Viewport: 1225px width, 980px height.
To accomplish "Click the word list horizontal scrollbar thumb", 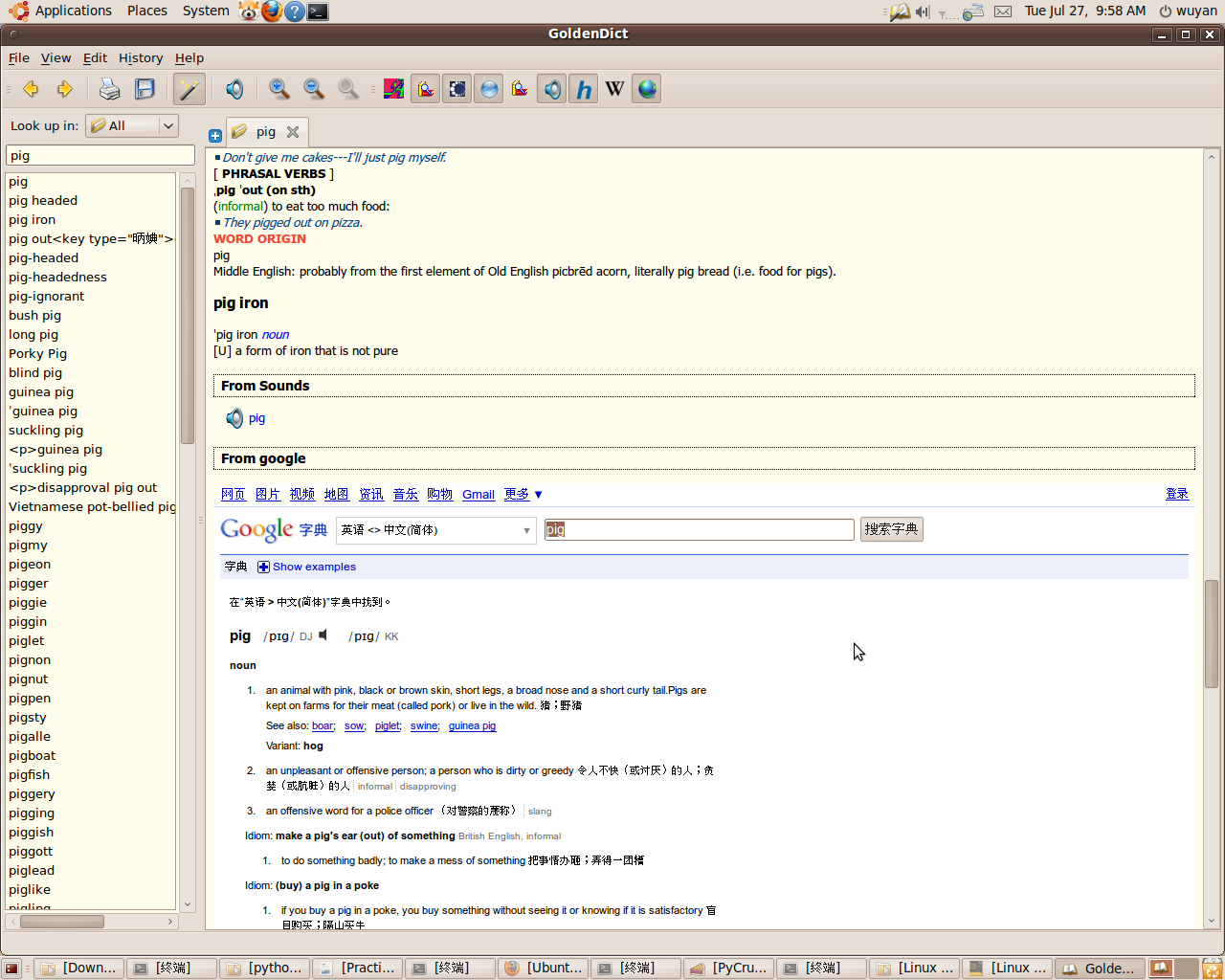I will pos(62,922).
